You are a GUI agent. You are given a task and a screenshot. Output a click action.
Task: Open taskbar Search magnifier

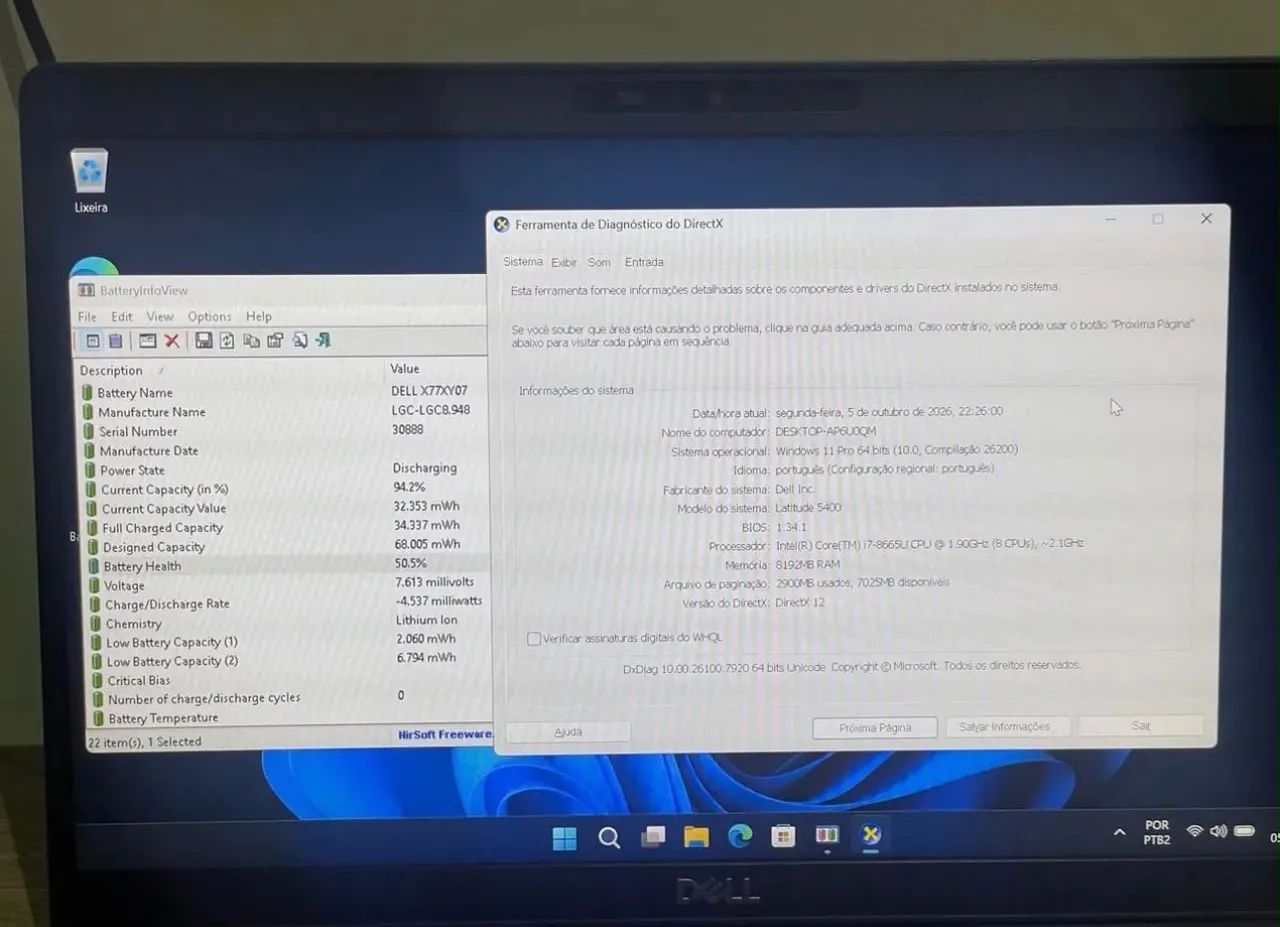pos(608,838)
